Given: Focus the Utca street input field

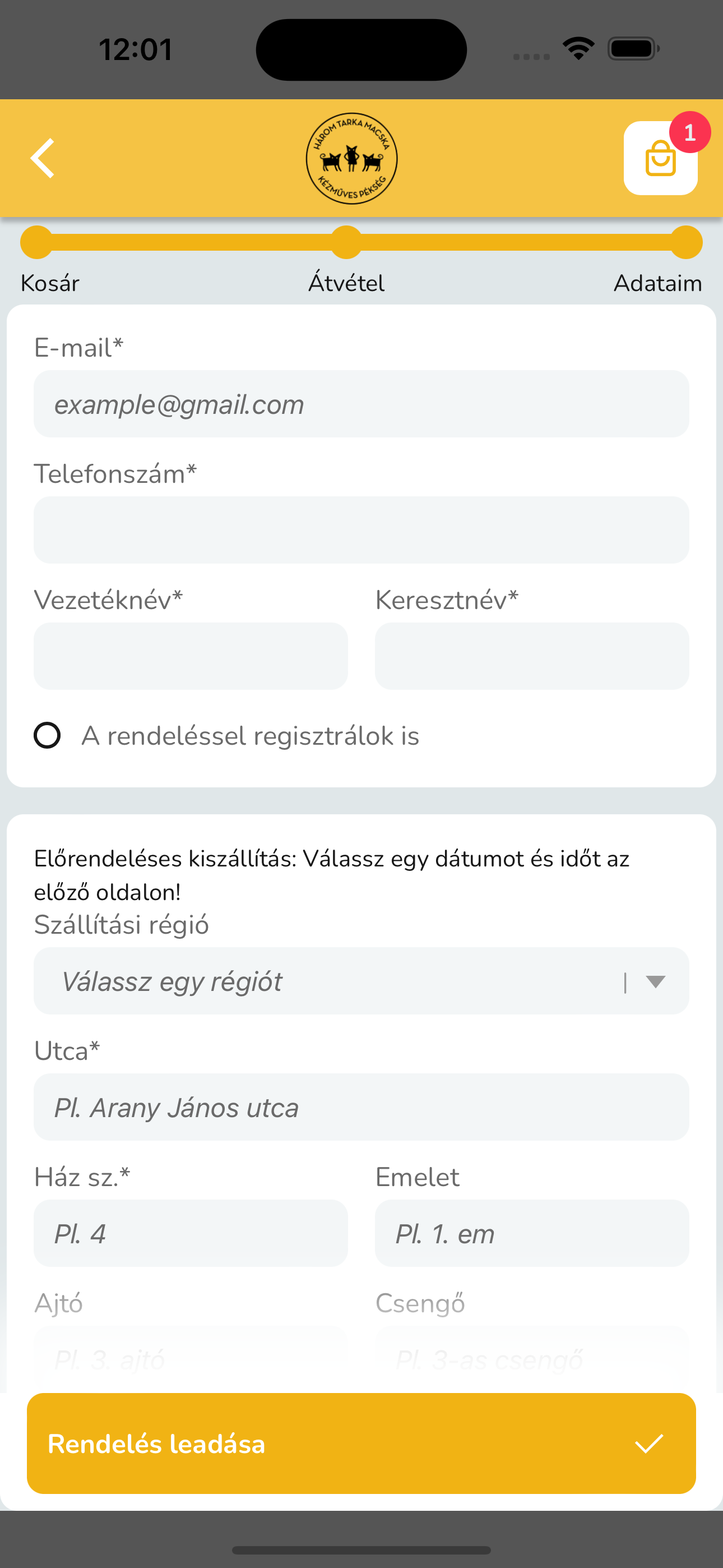Looking at the screenshot, I should coord(361,1106).
